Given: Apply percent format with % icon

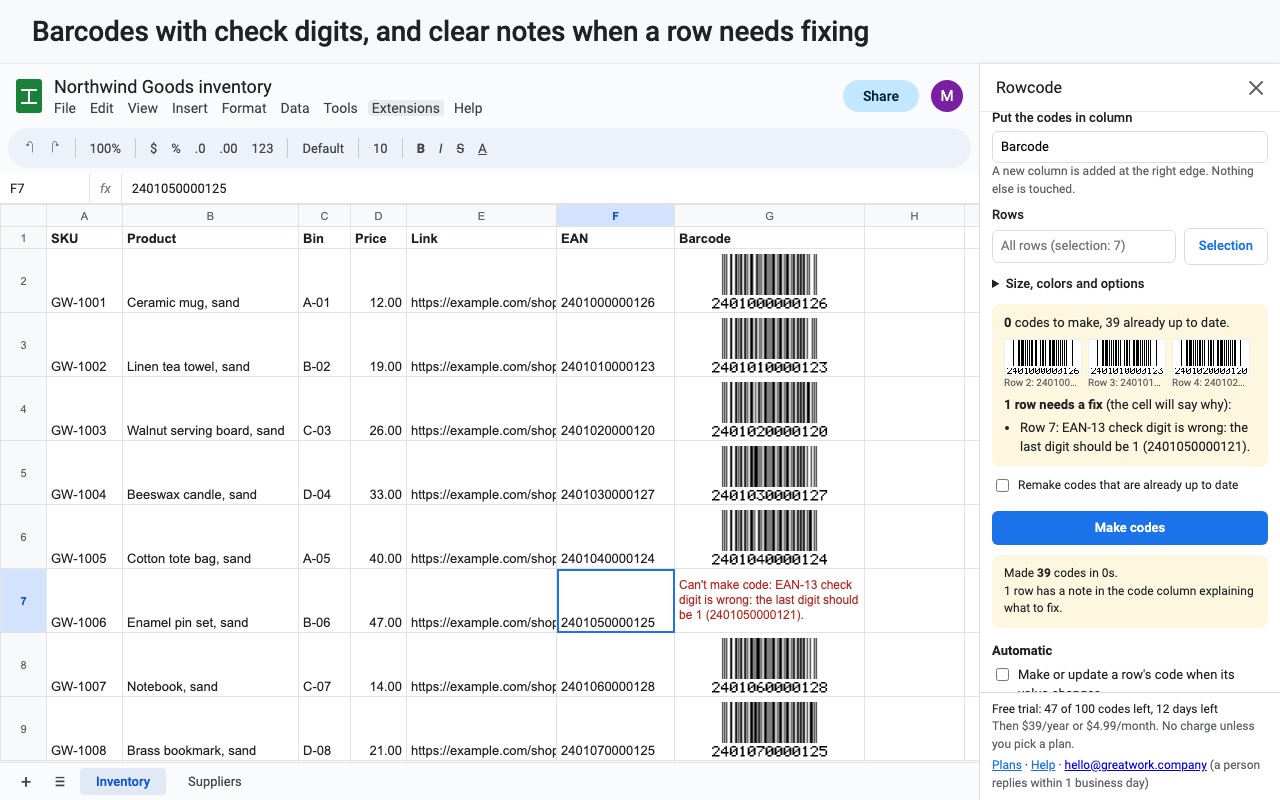Looking at the screenshot, I should 176,148.
